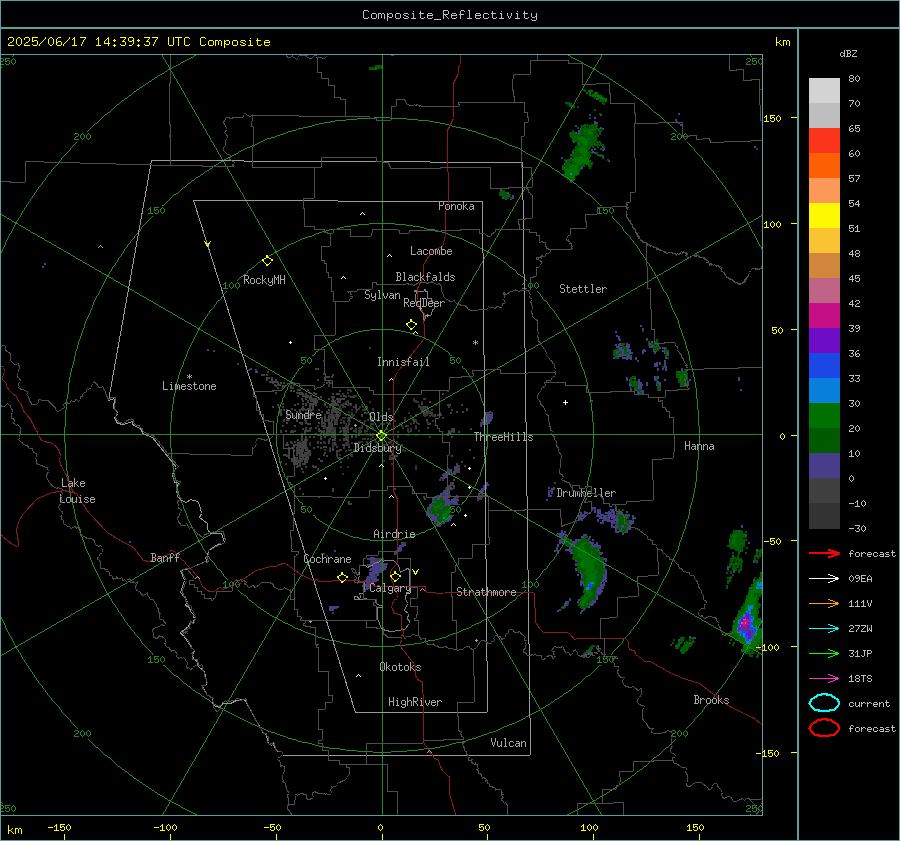Viewport: 900px width, 841px height.
Task: Click the Brooks label
Action: 711,700
